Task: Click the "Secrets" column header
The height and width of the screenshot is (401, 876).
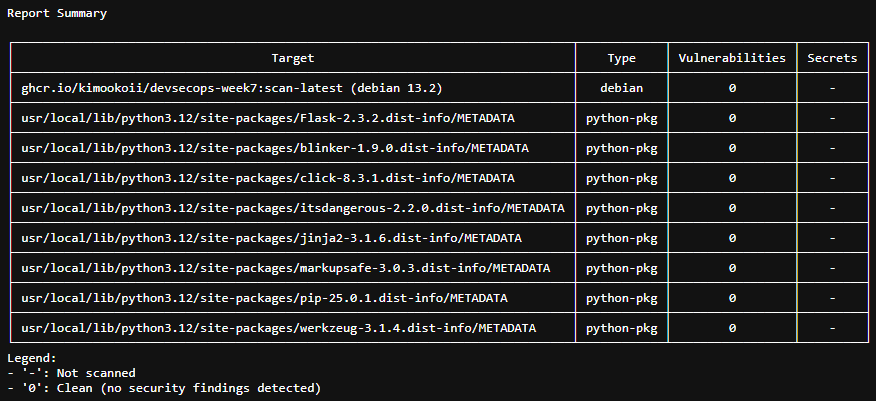Action: pyautogui.click(x=832, y=58)
